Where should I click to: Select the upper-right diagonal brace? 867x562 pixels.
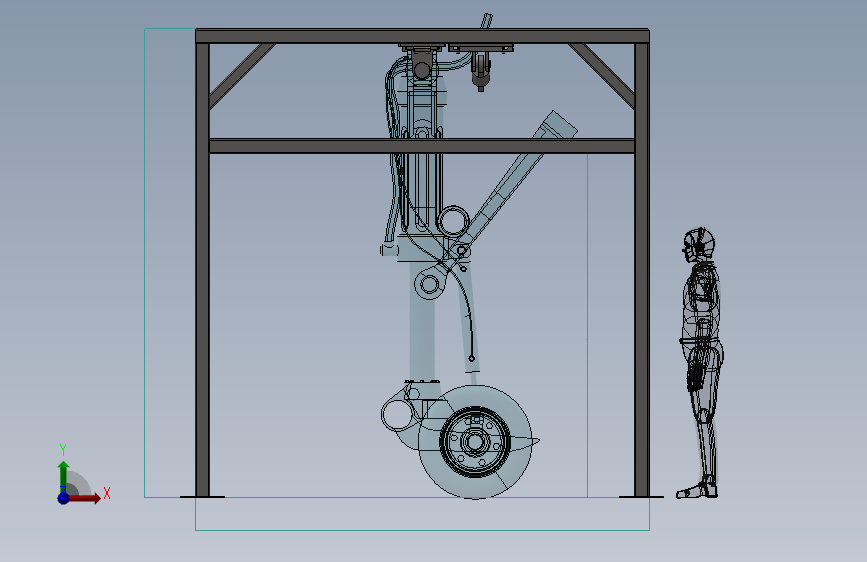(x=602, y=76)
